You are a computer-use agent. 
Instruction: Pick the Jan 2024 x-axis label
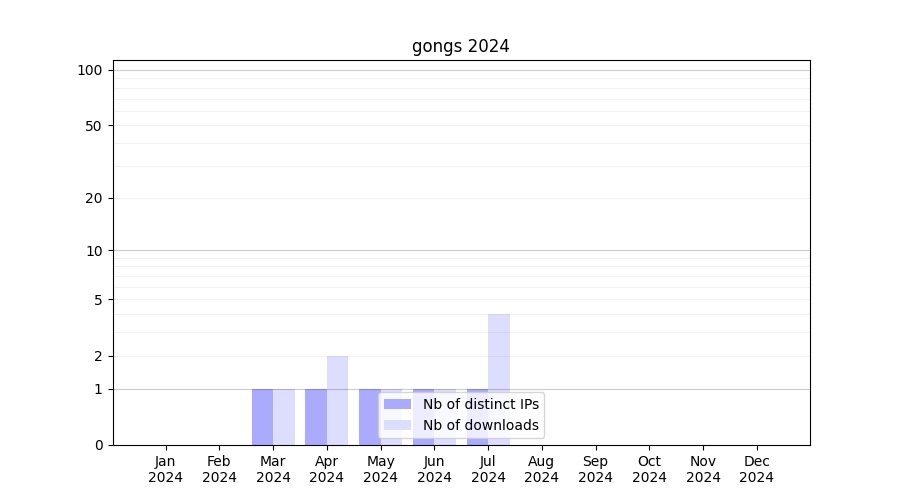tap(166, 469)
